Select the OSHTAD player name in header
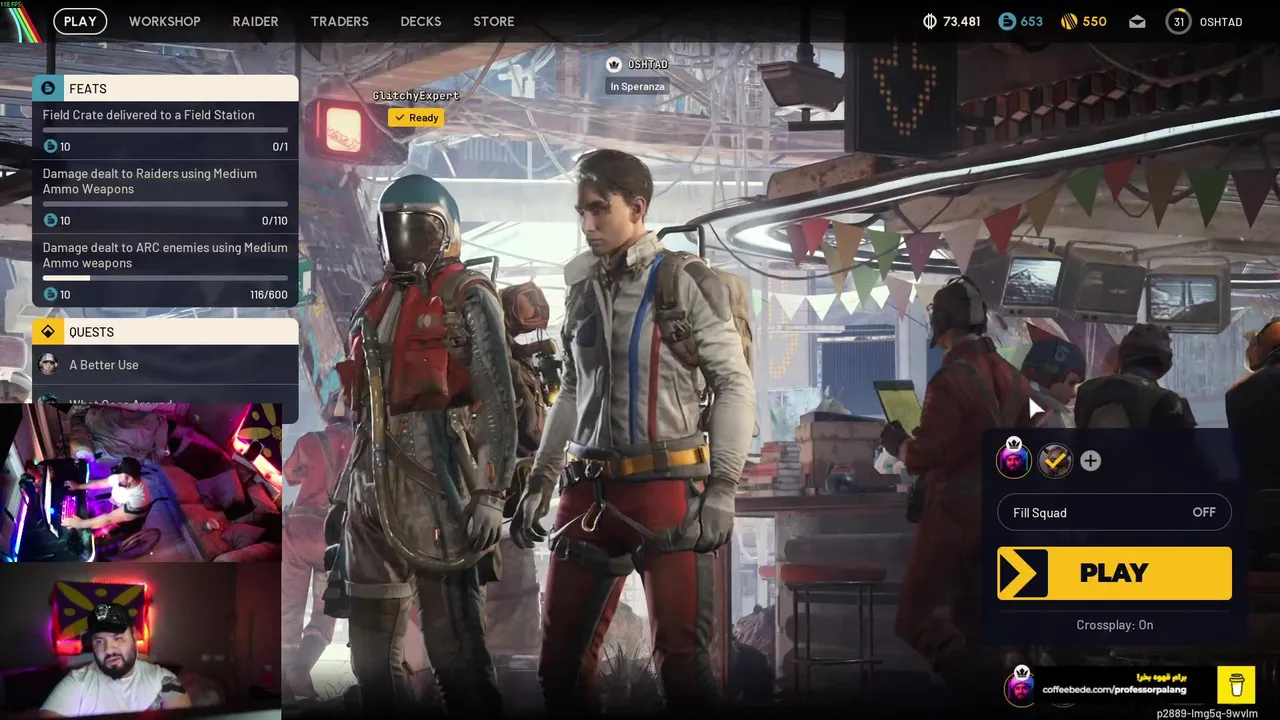The width and height of the screenshot is (1280, 720). point(1220,22)
